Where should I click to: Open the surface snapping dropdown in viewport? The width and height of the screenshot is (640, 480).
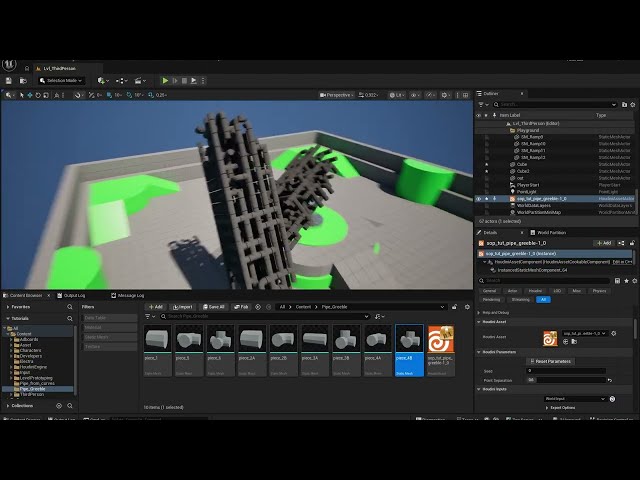click(79, 95)
